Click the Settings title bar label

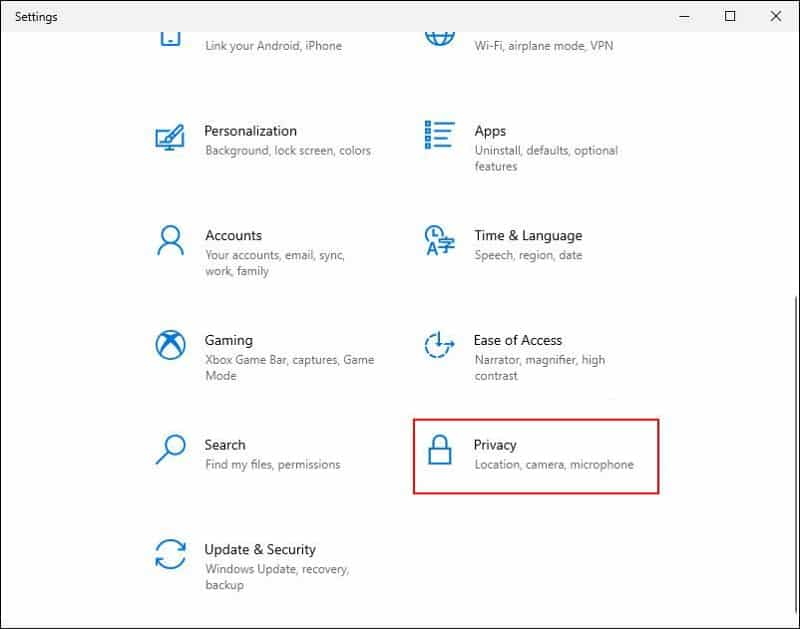click(37, 16)
